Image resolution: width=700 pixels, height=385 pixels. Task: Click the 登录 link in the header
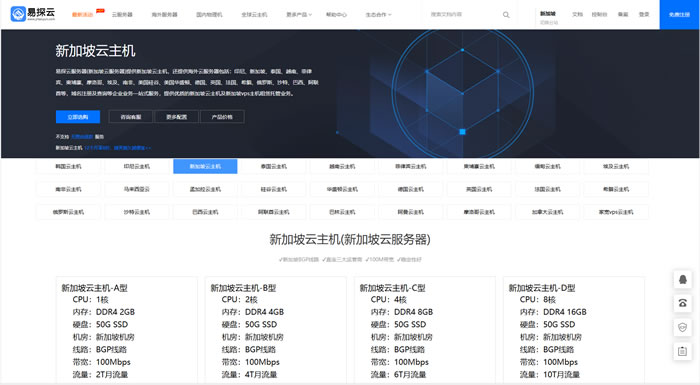(644, 14)
